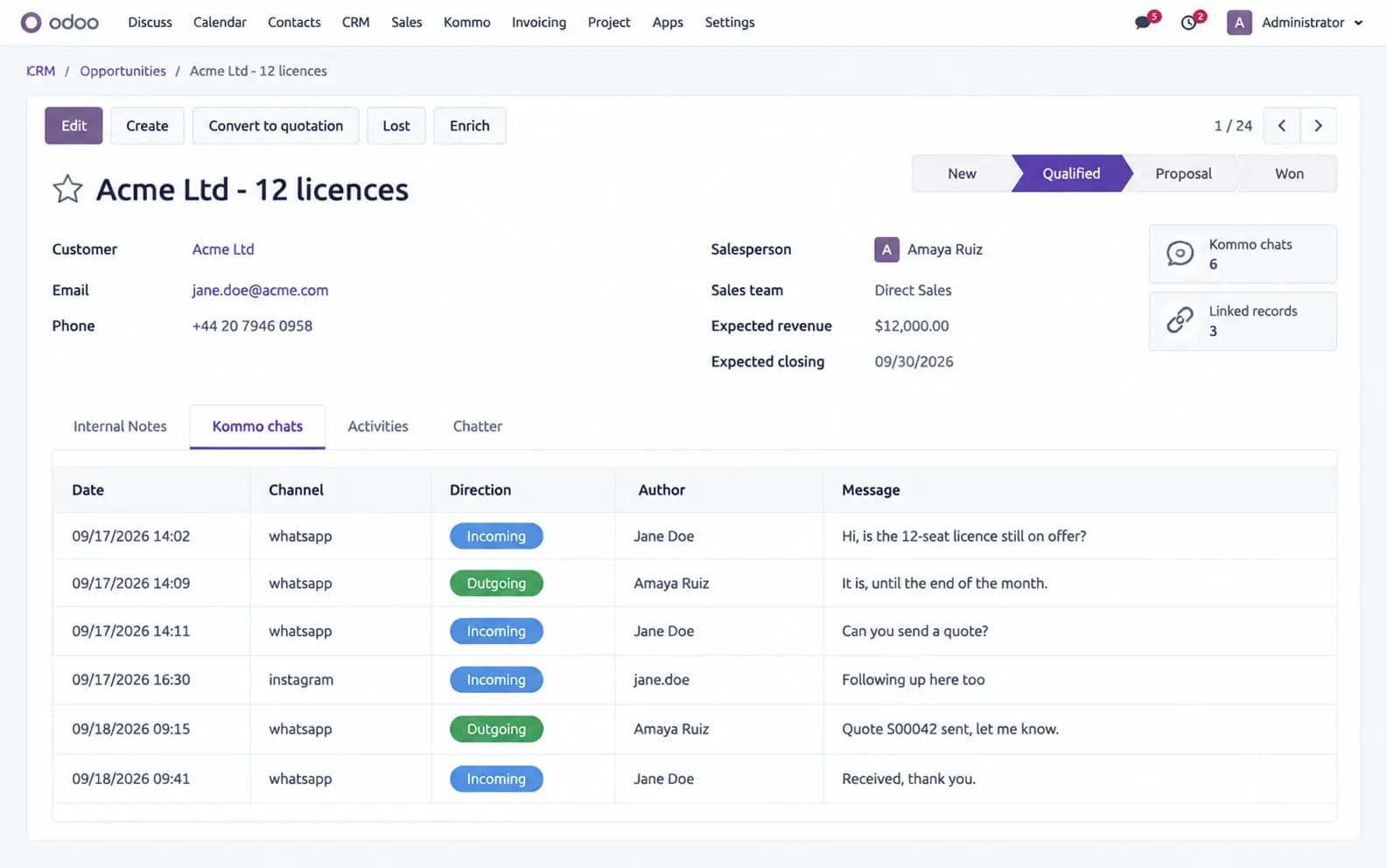Select 'Quote S00042 sent, let me know.' message
The height and width of the screenshot is (868, 1387).
(x=950, y=729)
